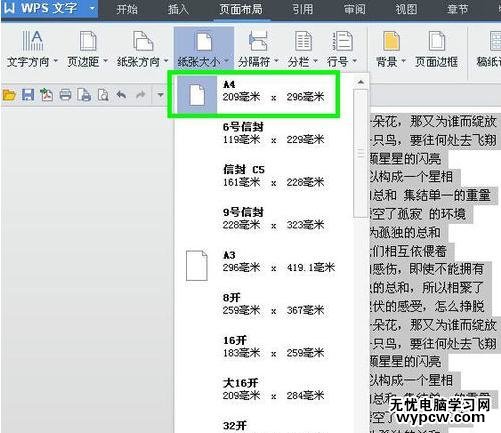Choose 大16开 paper size

pos(263,389)
